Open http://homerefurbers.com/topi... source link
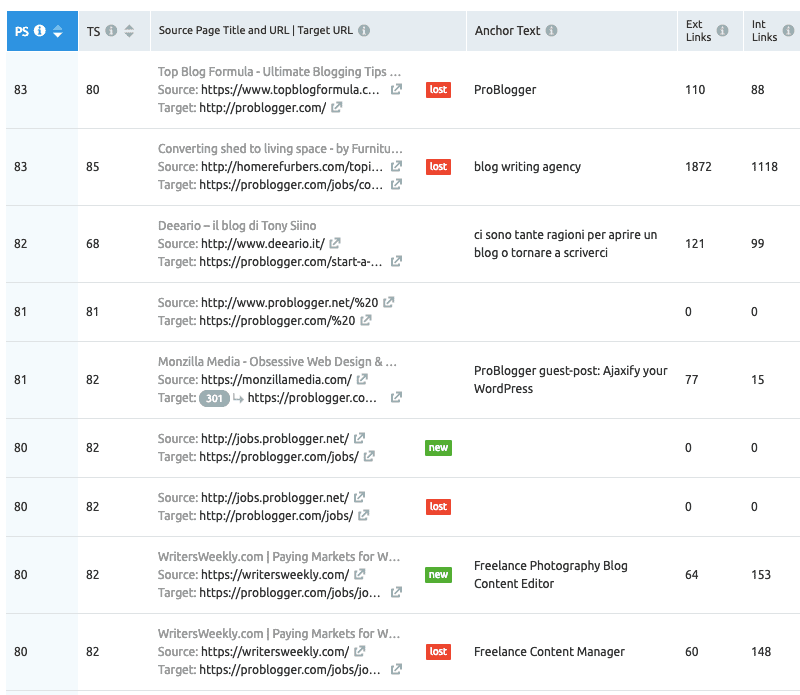800x695 pixels. point(291,167)
